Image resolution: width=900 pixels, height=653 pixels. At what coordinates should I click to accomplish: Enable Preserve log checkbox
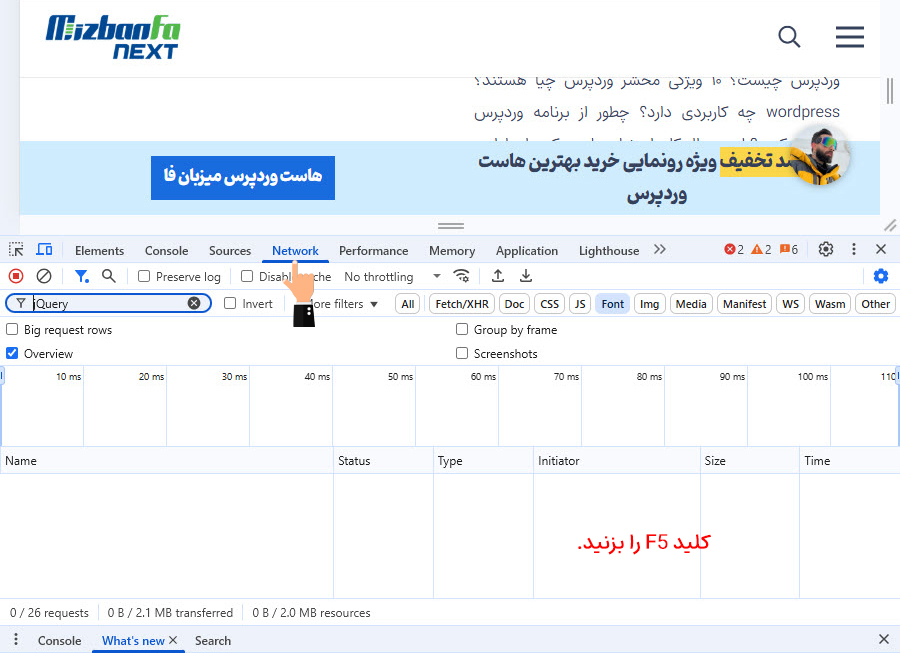144,277
